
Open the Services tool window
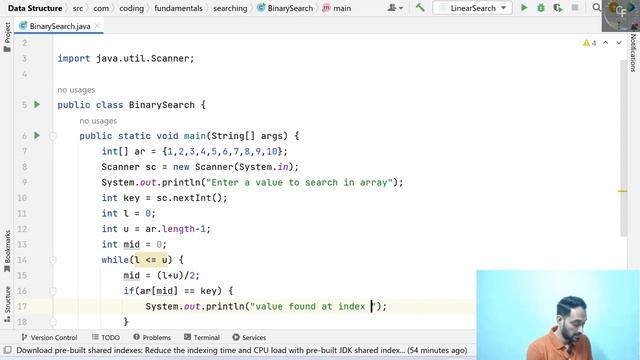[x=249, y=338]
